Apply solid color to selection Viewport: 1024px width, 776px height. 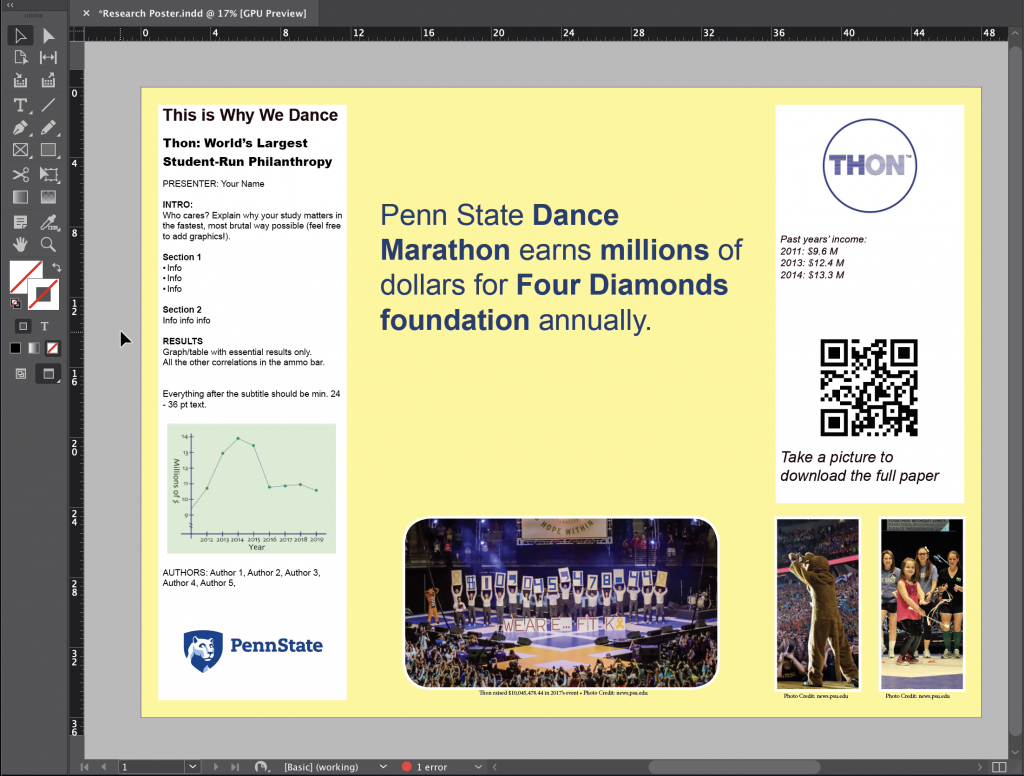pyautogui.click(x=15, y=348)
